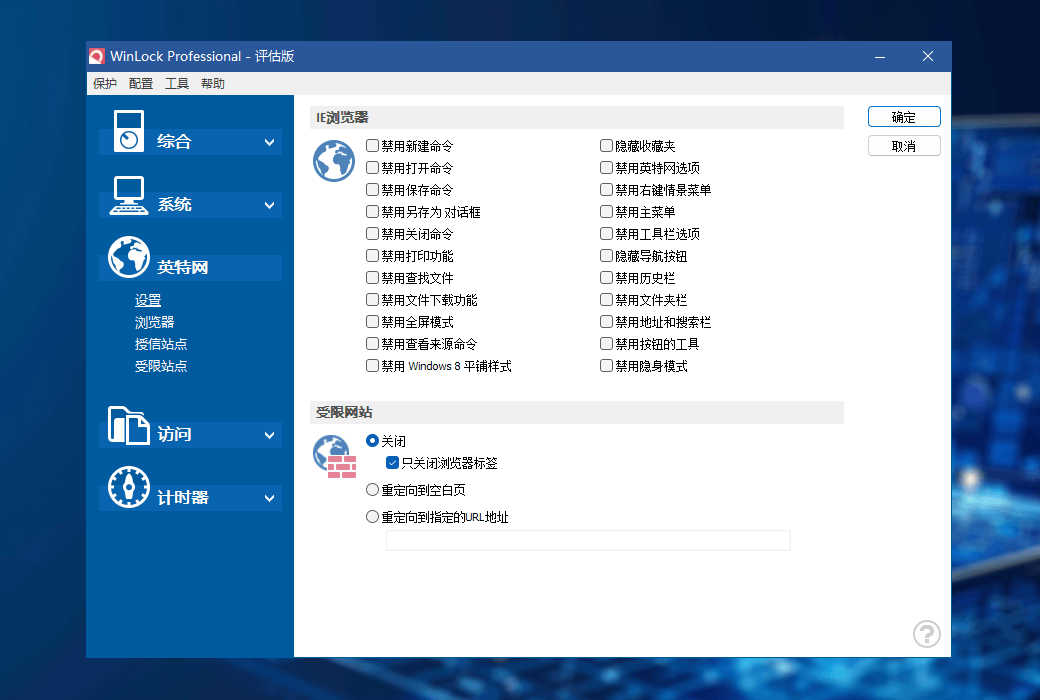Click the redirect URL input field
Viewport: 1040px width, 700px height.
(x=588, y=541)
